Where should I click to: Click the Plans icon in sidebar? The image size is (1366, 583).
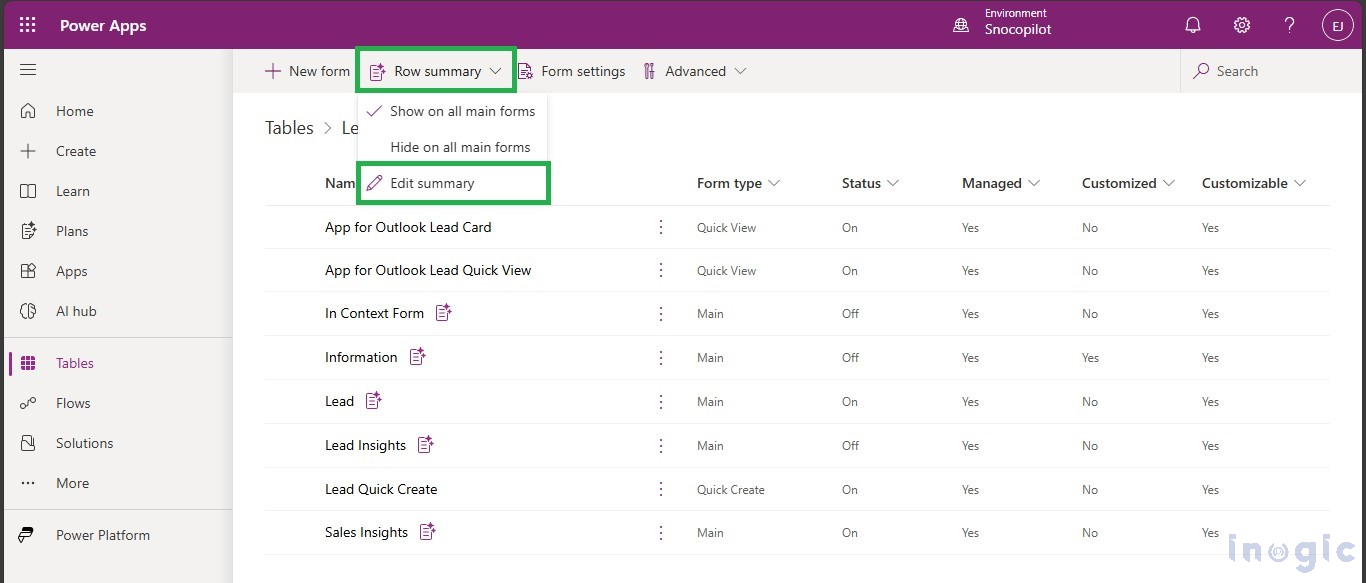(28, 231)
